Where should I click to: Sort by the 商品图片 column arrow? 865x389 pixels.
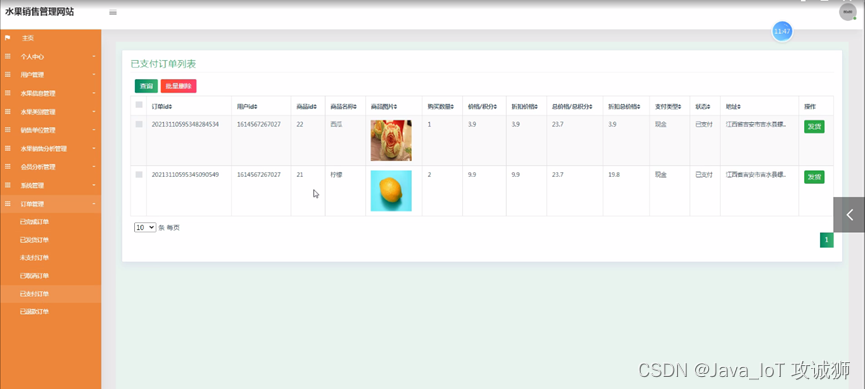[396, 106]
